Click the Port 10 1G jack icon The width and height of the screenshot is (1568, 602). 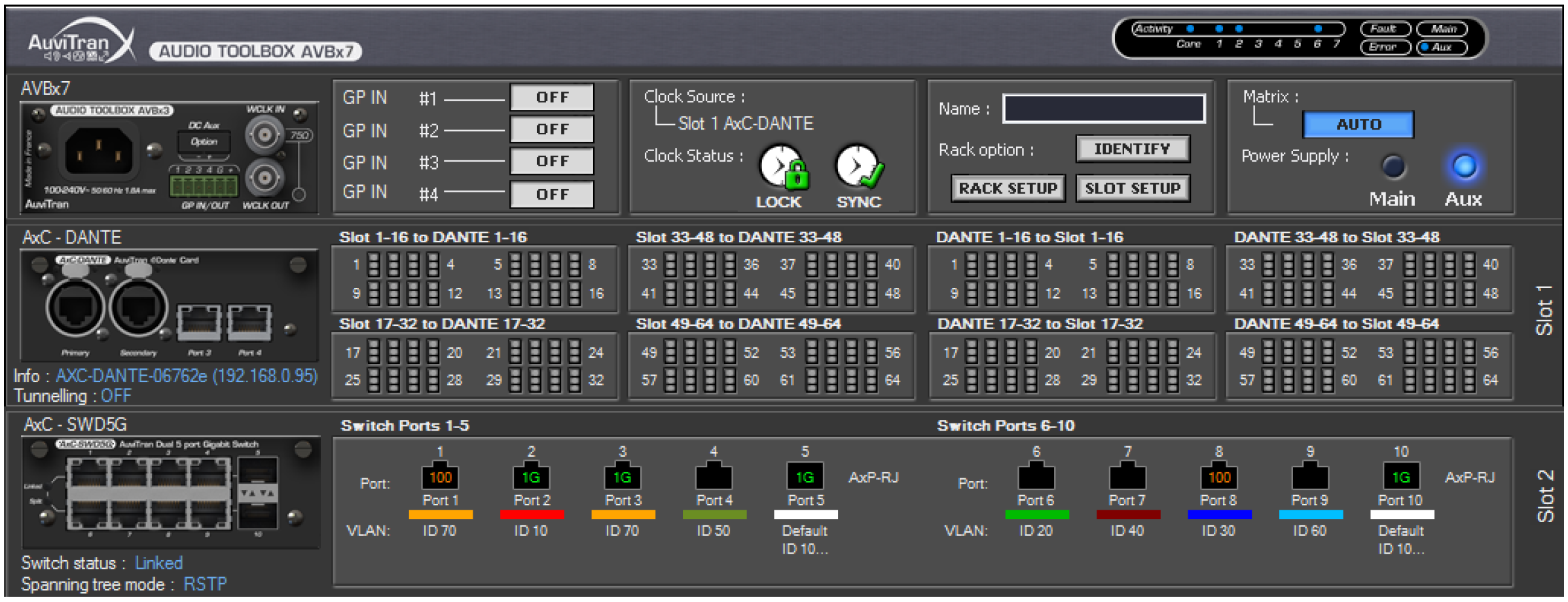1401,476
